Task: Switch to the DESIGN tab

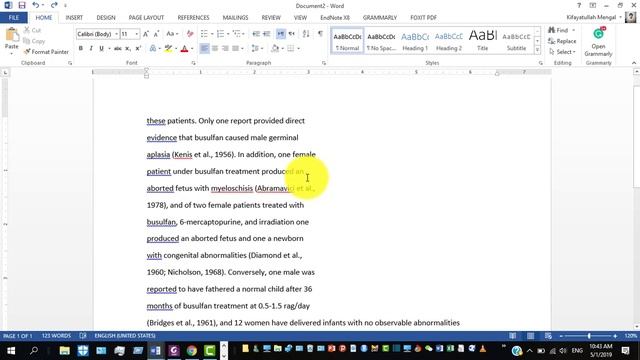Action: [x=106, y=18]
